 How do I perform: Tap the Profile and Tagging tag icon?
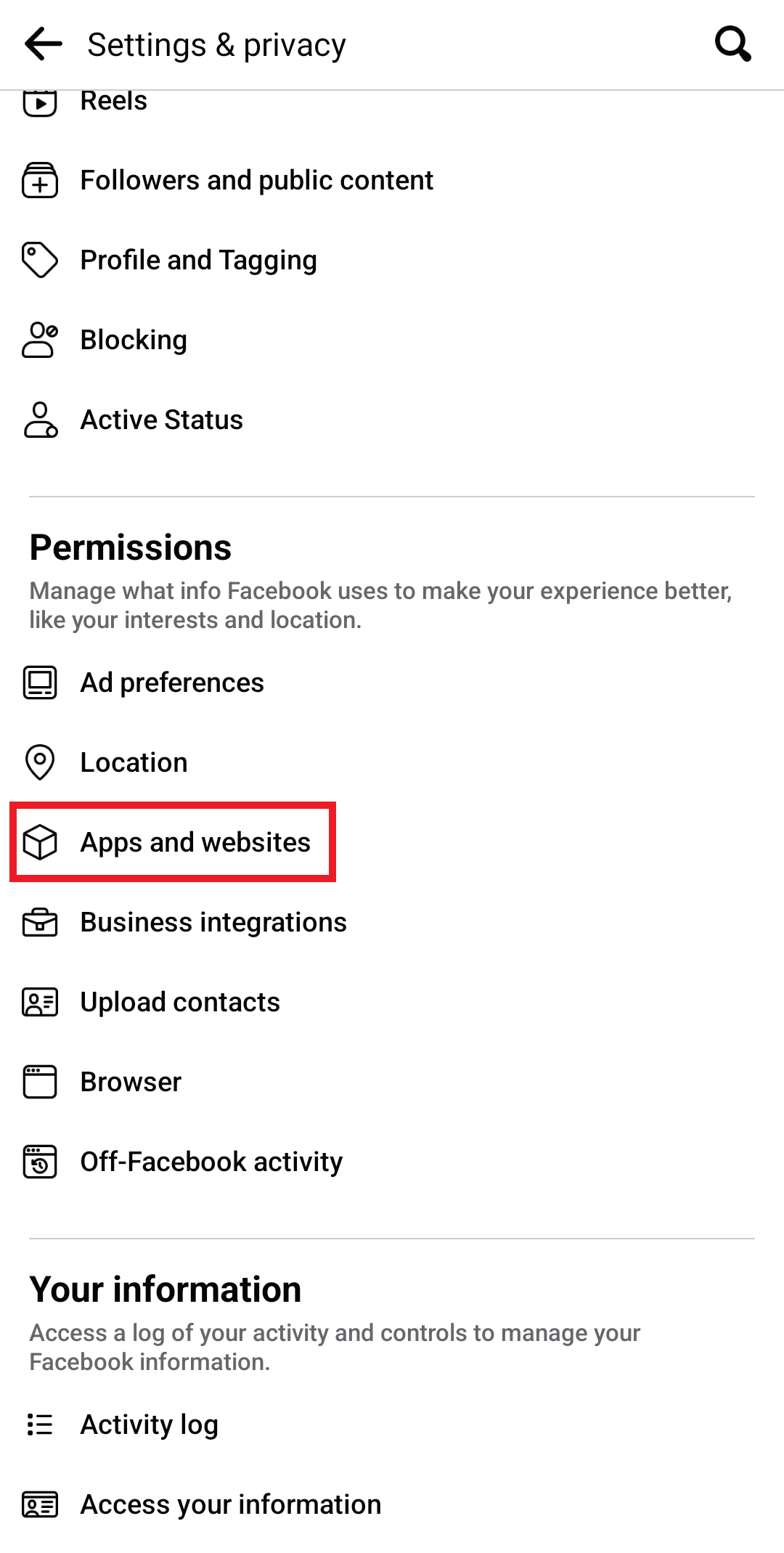(x=40, y=260)
